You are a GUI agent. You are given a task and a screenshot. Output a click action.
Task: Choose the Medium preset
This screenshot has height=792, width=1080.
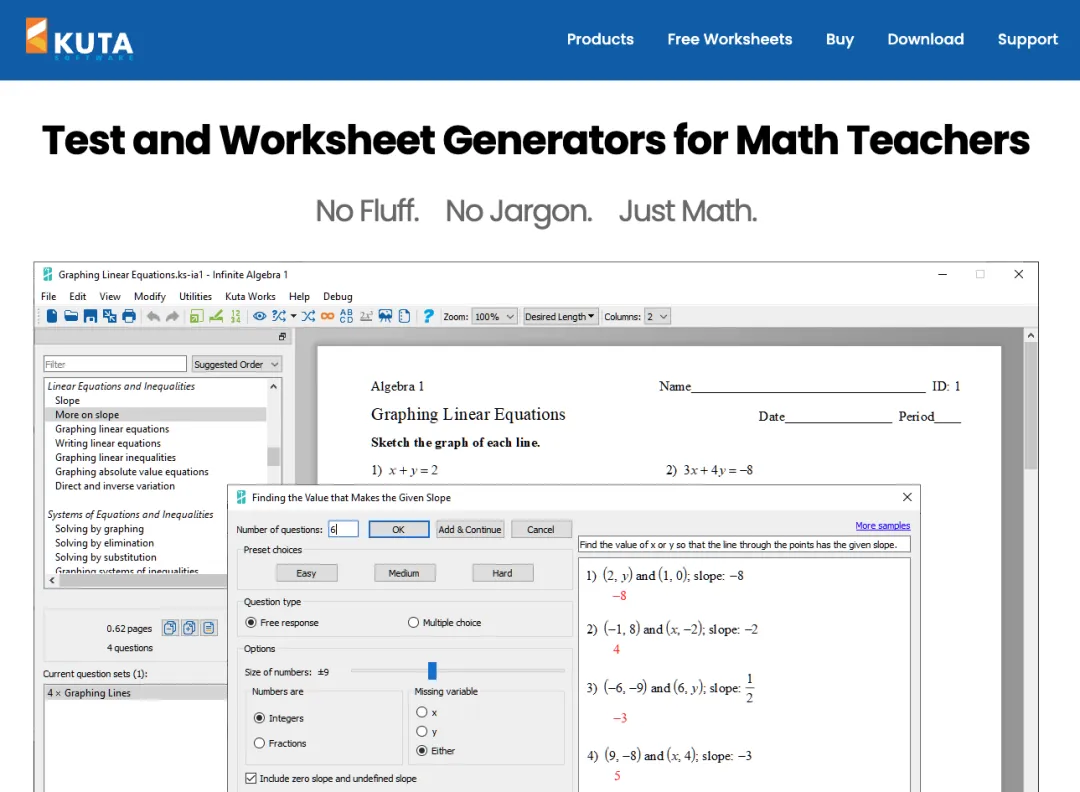pyautogui.click(x=404, y=573)
